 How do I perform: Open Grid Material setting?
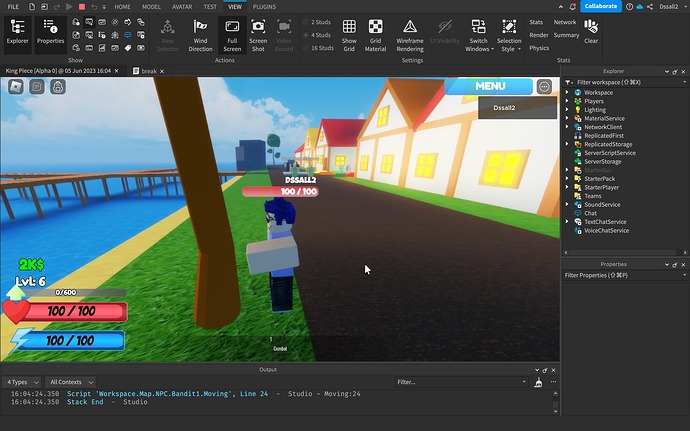375,35
